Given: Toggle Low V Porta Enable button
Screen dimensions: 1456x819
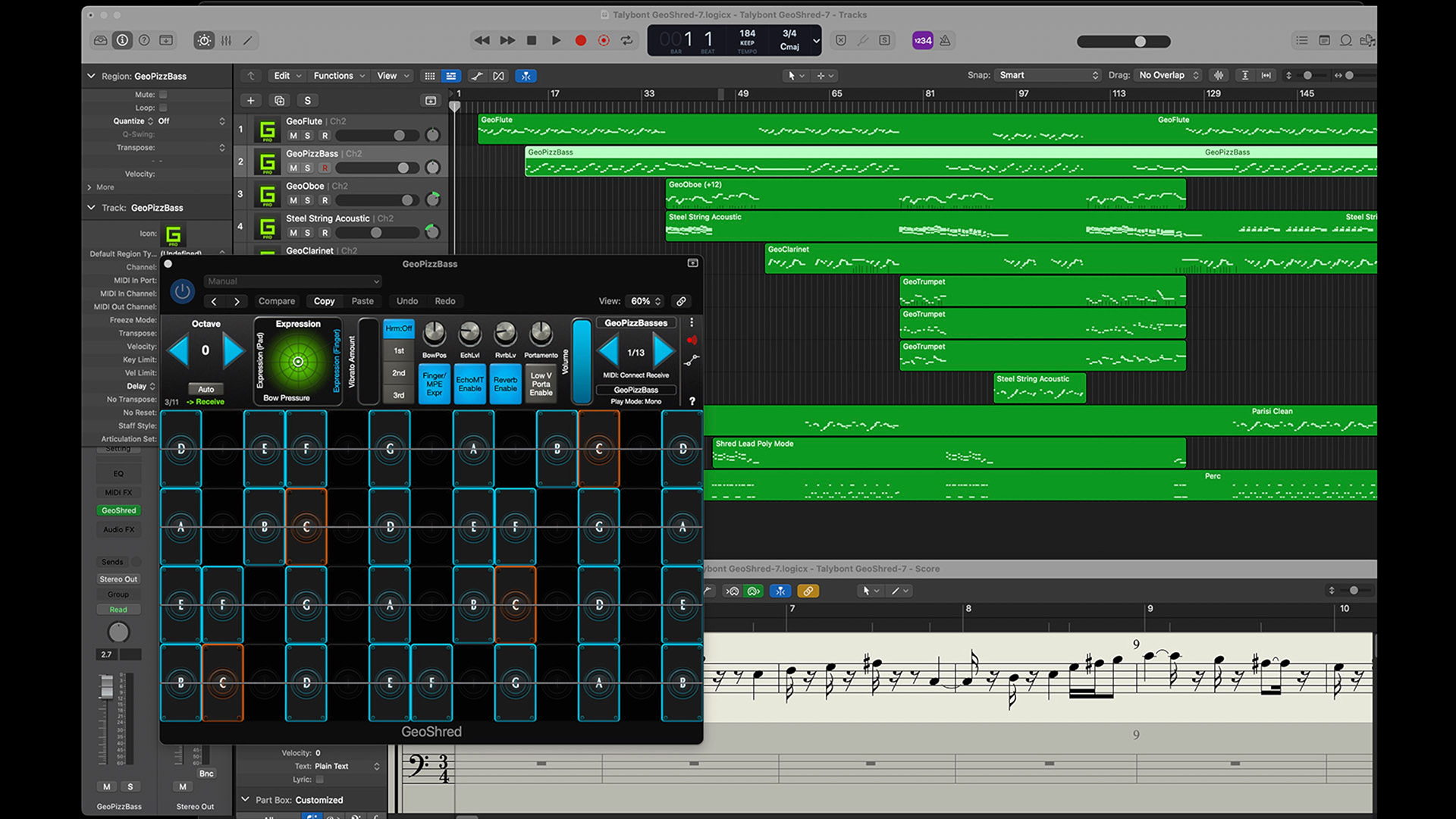Looking at the screenshot, I should pos(541,384).
